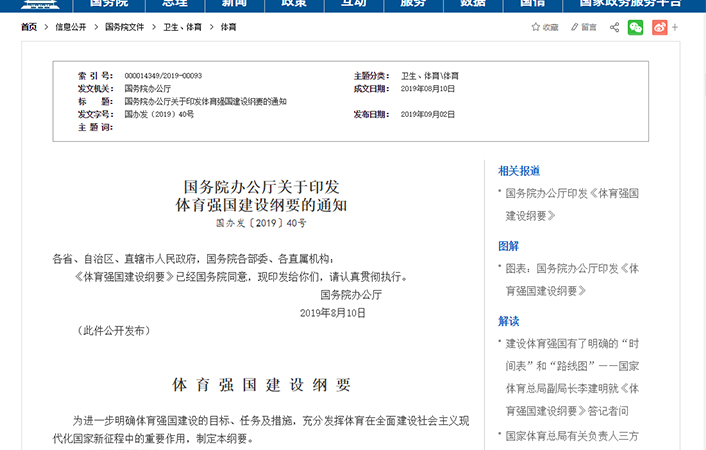Switch to the 新闻 navigation tab
This screenshot has height=450, width=706.
pos(234,3)
